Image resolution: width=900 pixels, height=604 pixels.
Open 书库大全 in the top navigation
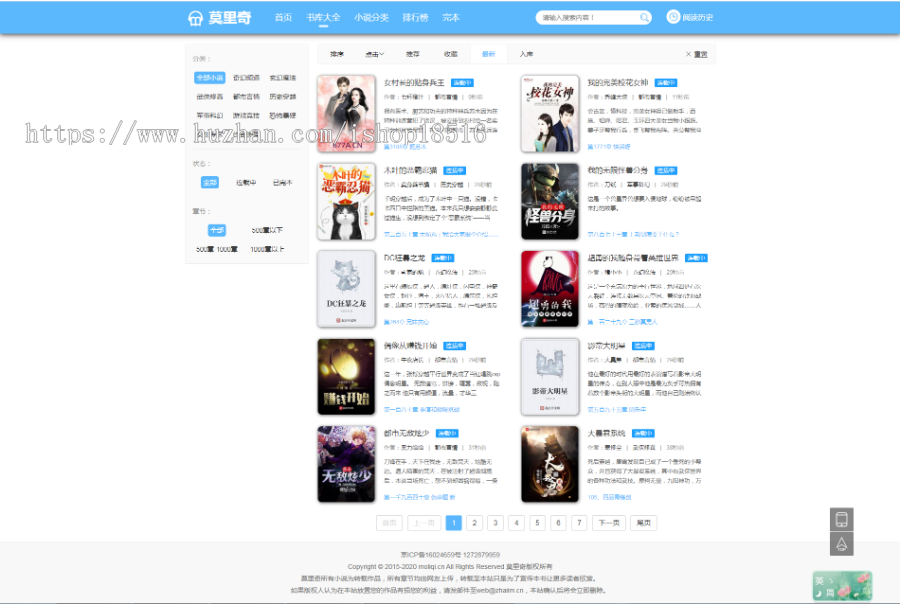coord(323,17)
